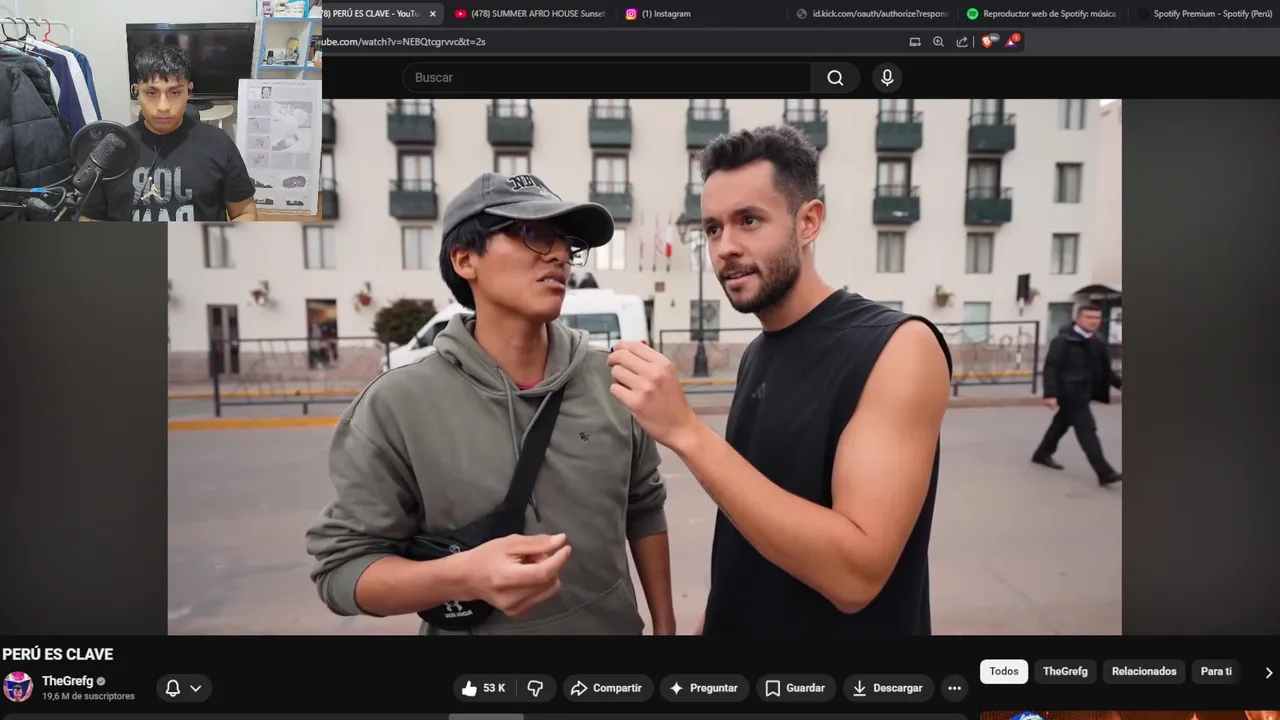Switch to Reproductor web de Spotify tab

pyautogui.click(x=1042, y=14)
